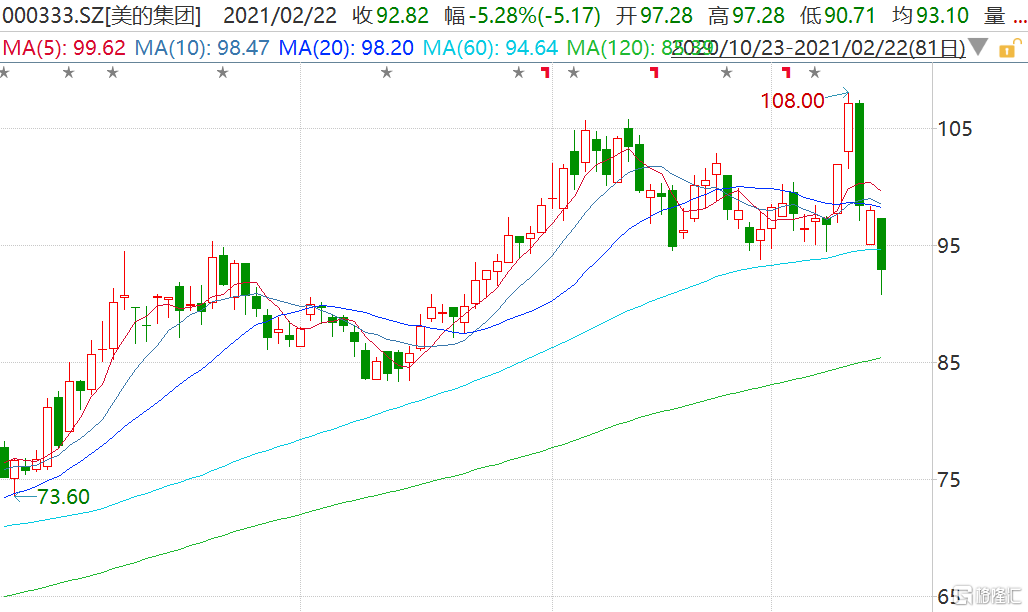1028x612 pixels.
Task: Select the MA(20): 98.20 indicator label
Action: pos(346,48)
